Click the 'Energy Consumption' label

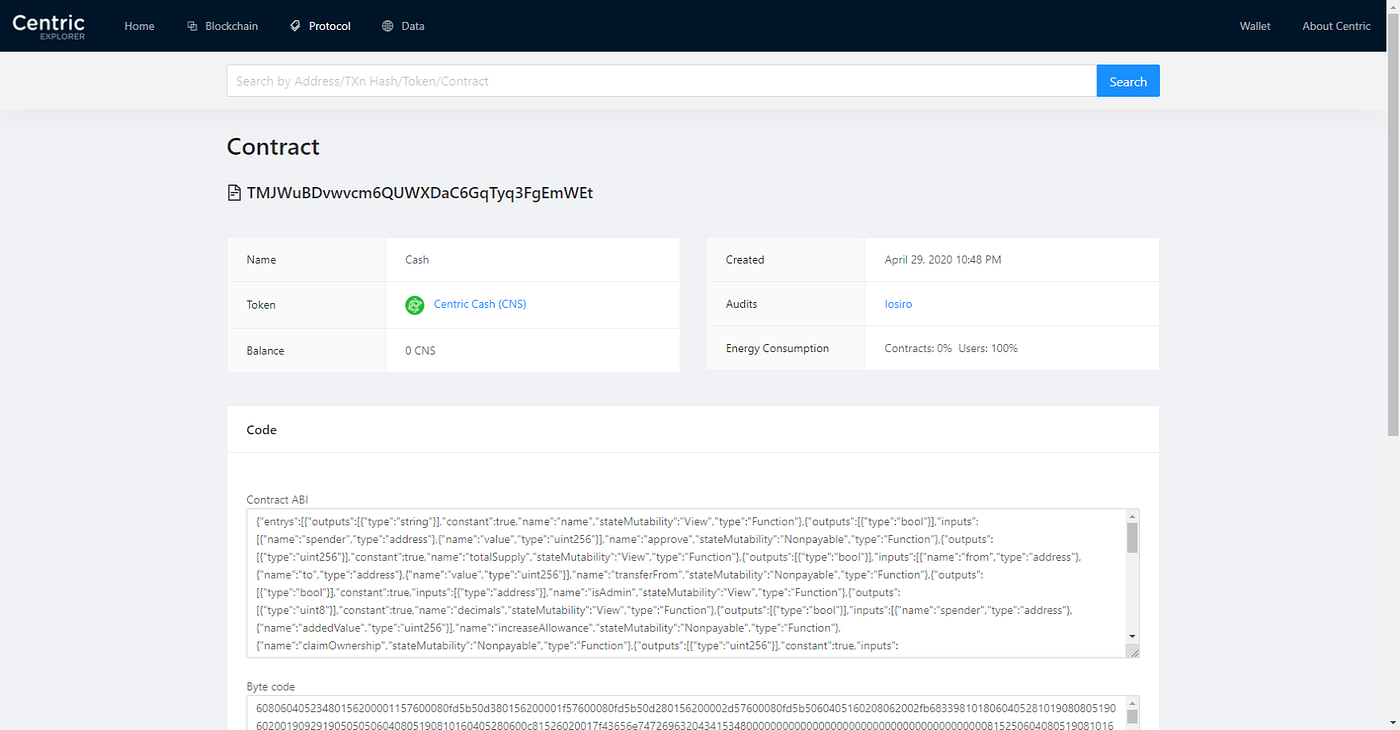pyautogui.click(x=777, y=349)
